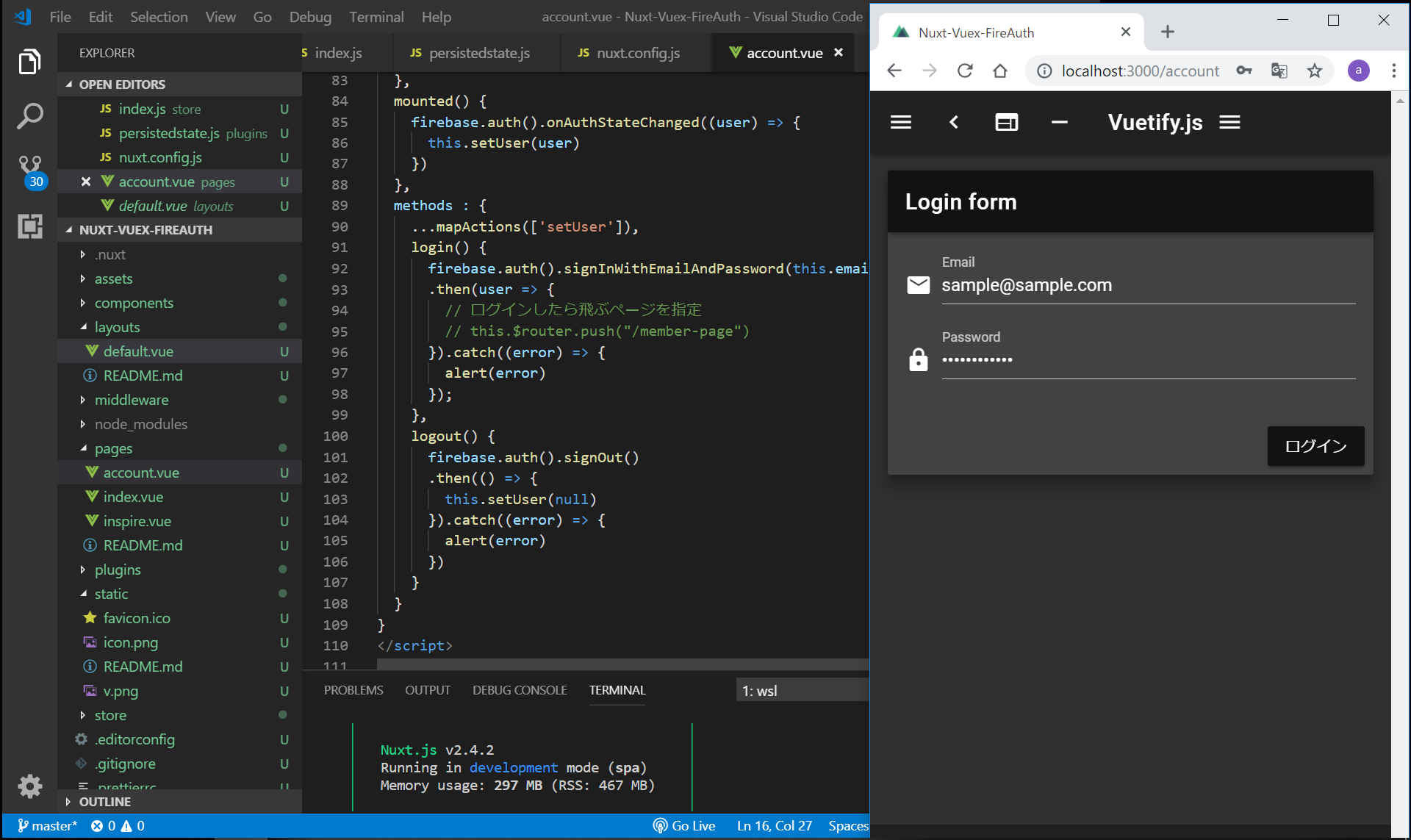Image resolution: width=1411 pixels, height=840 pixels.
Task: Reload the localhost page
Action: tap(965, 71)
